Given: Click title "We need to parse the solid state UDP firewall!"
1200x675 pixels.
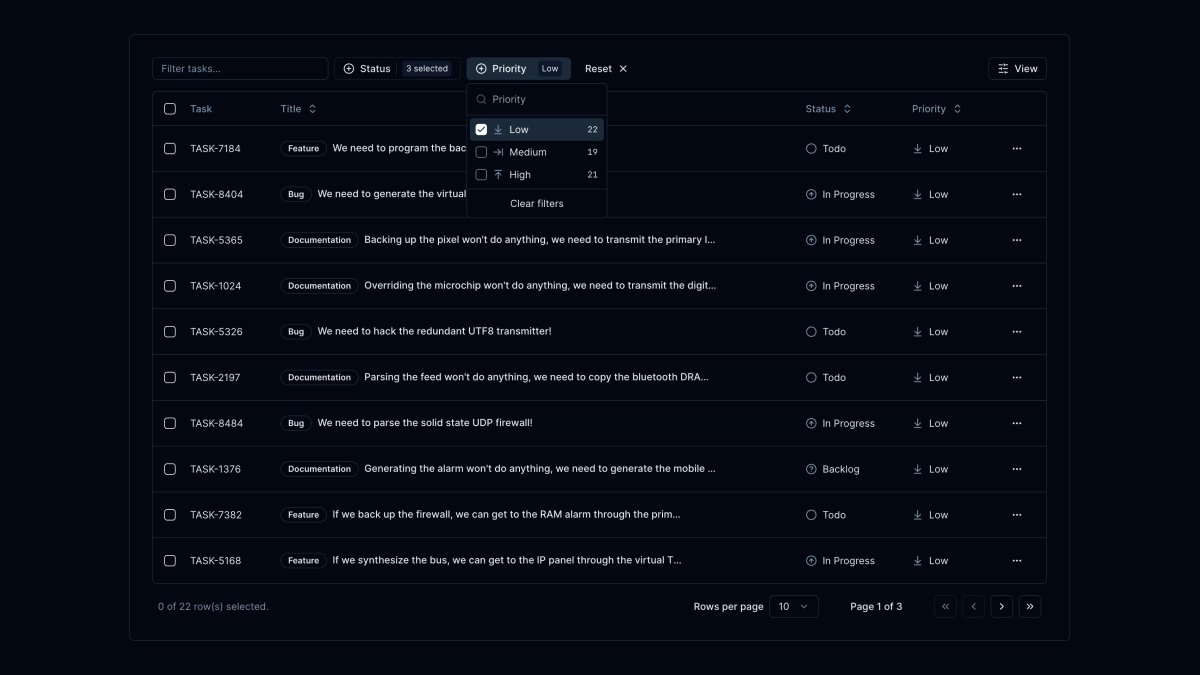Looking at the screenshot, I should point(425,423).
